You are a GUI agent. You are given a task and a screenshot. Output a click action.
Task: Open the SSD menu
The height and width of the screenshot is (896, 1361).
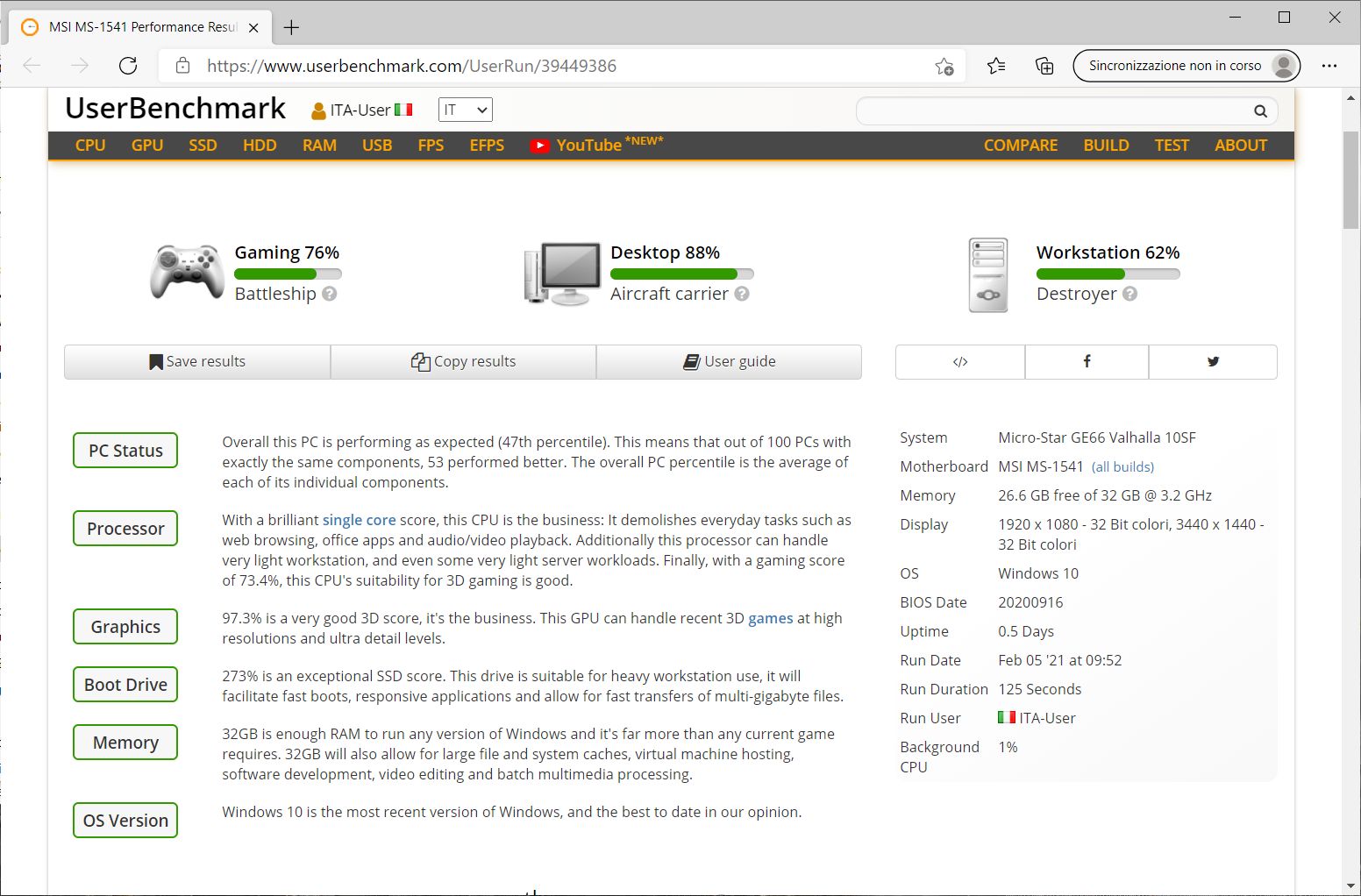click(203, 146)
